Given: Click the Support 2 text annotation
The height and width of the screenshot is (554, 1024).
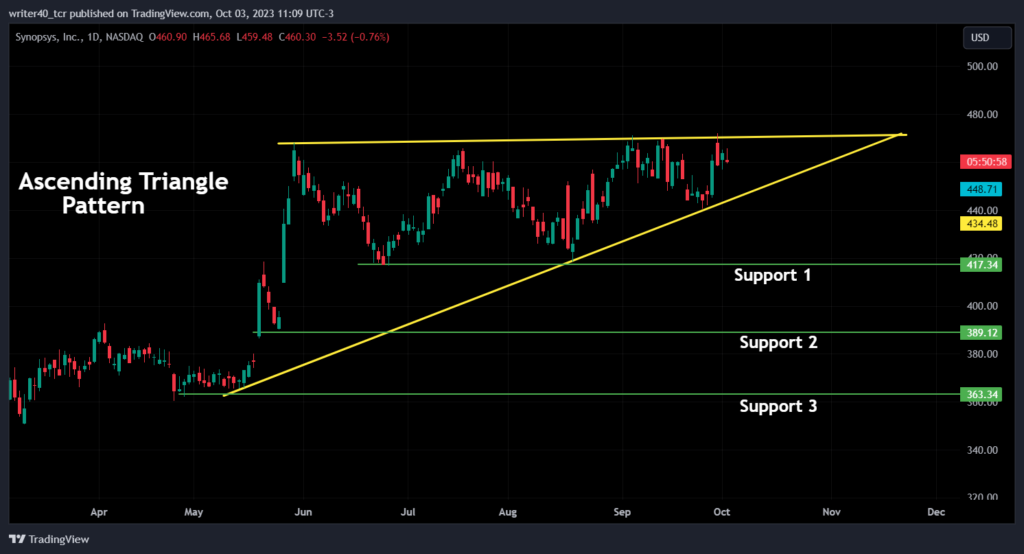Looking at the screenshot, I should tap(778, 342).
